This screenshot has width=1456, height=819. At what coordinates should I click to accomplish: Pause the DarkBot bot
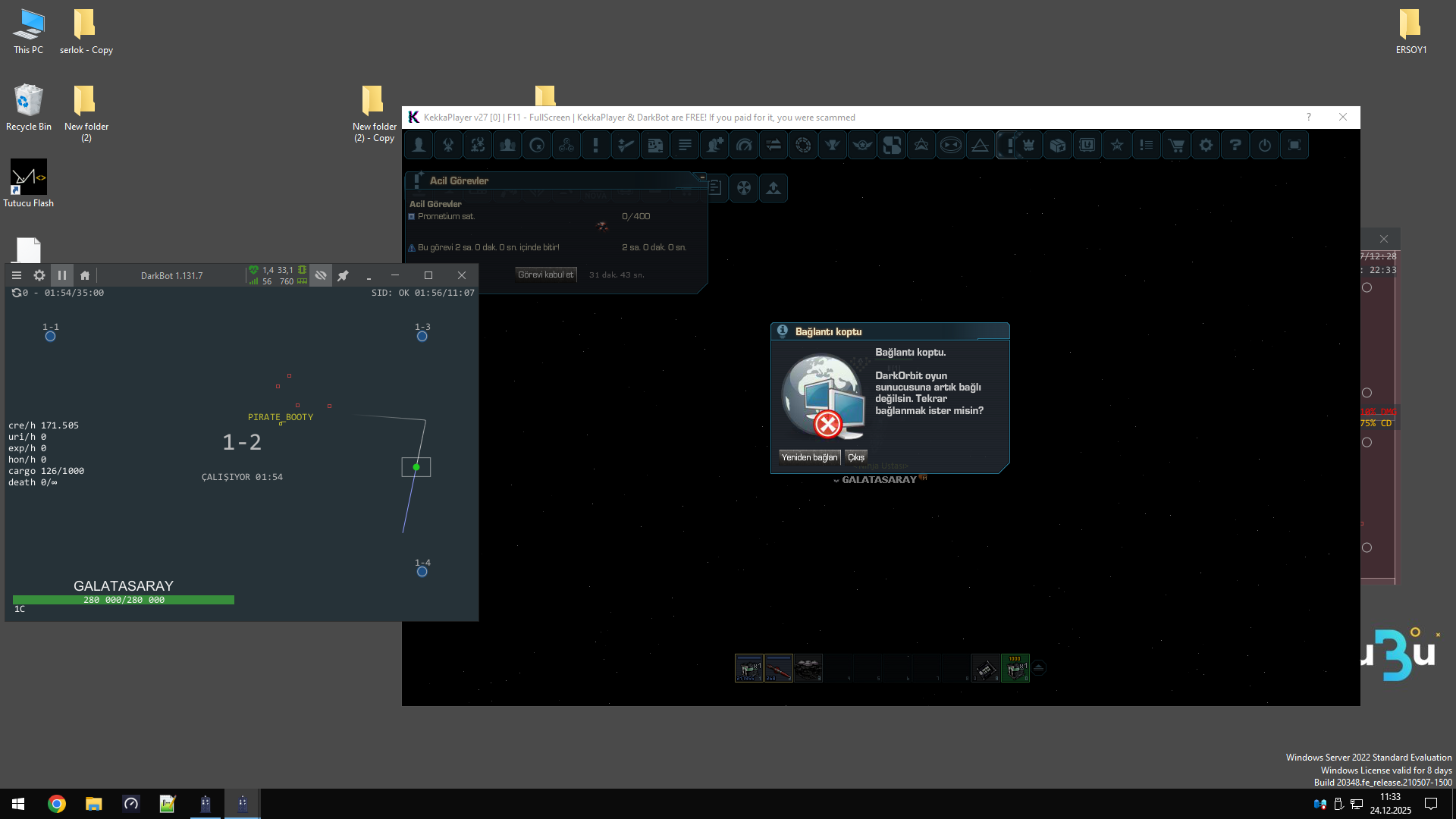point(62,275)
